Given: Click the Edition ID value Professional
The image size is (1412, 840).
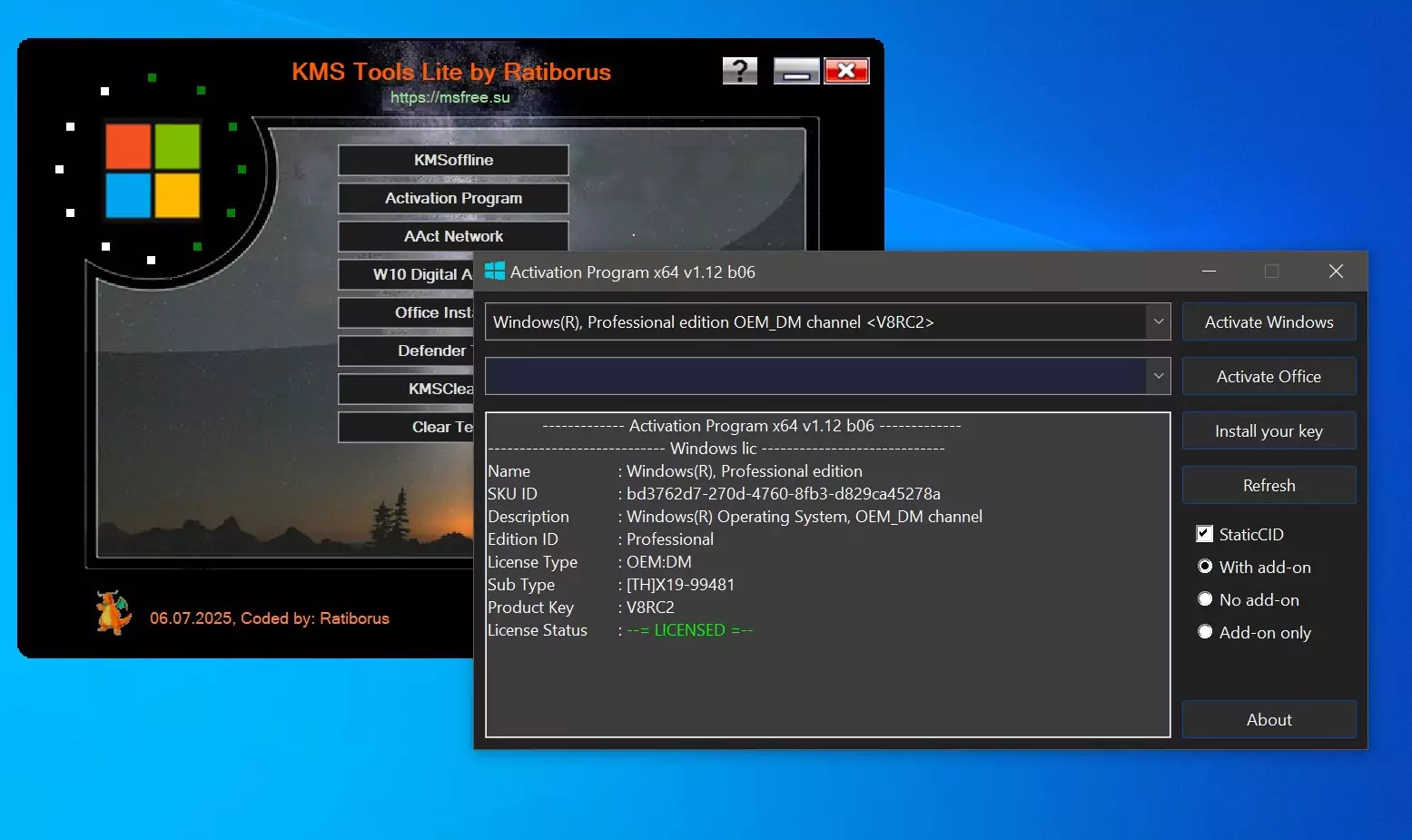Looking at the screenshot, I should tap(670, 539).
